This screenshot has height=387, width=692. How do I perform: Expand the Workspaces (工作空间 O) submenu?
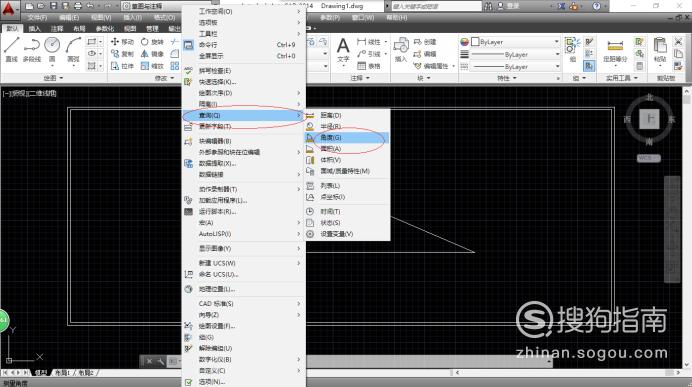244,11
